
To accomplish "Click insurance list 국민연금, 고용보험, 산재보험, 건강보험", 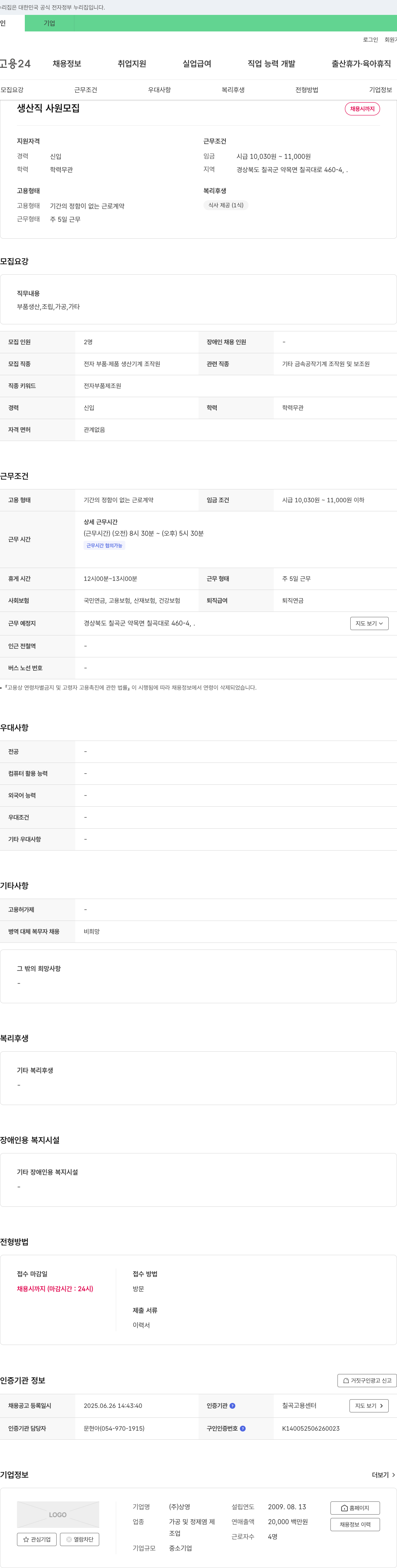I will 132,601.
